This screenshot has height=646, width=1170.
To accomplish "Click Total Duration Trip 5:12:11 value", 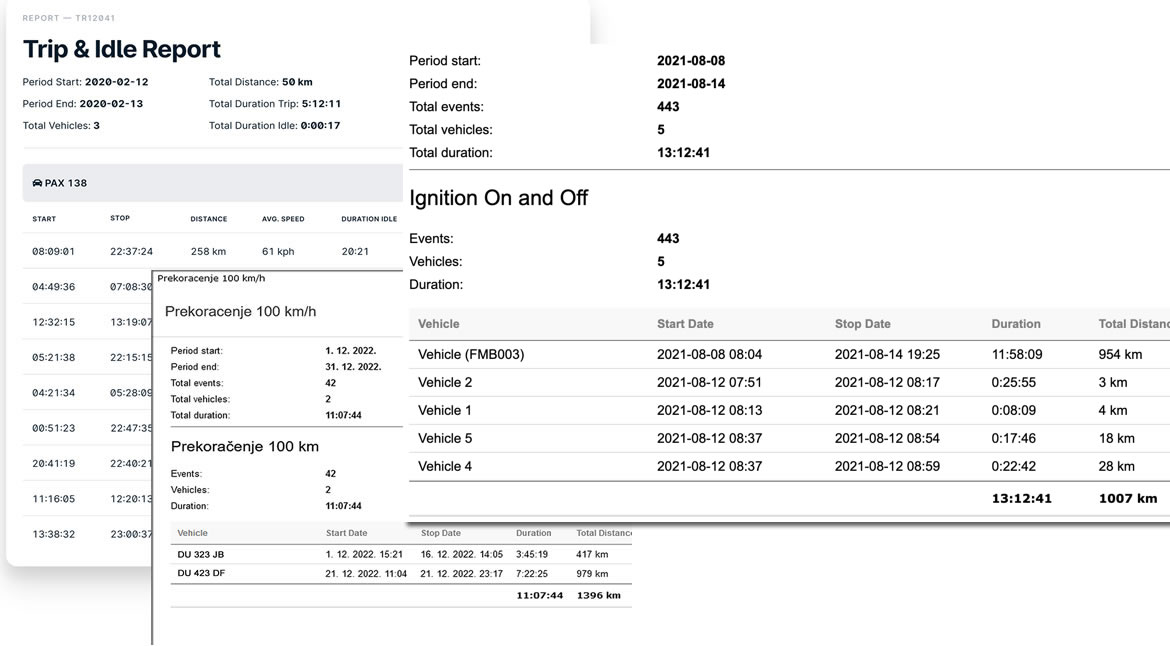I will 321,104.
